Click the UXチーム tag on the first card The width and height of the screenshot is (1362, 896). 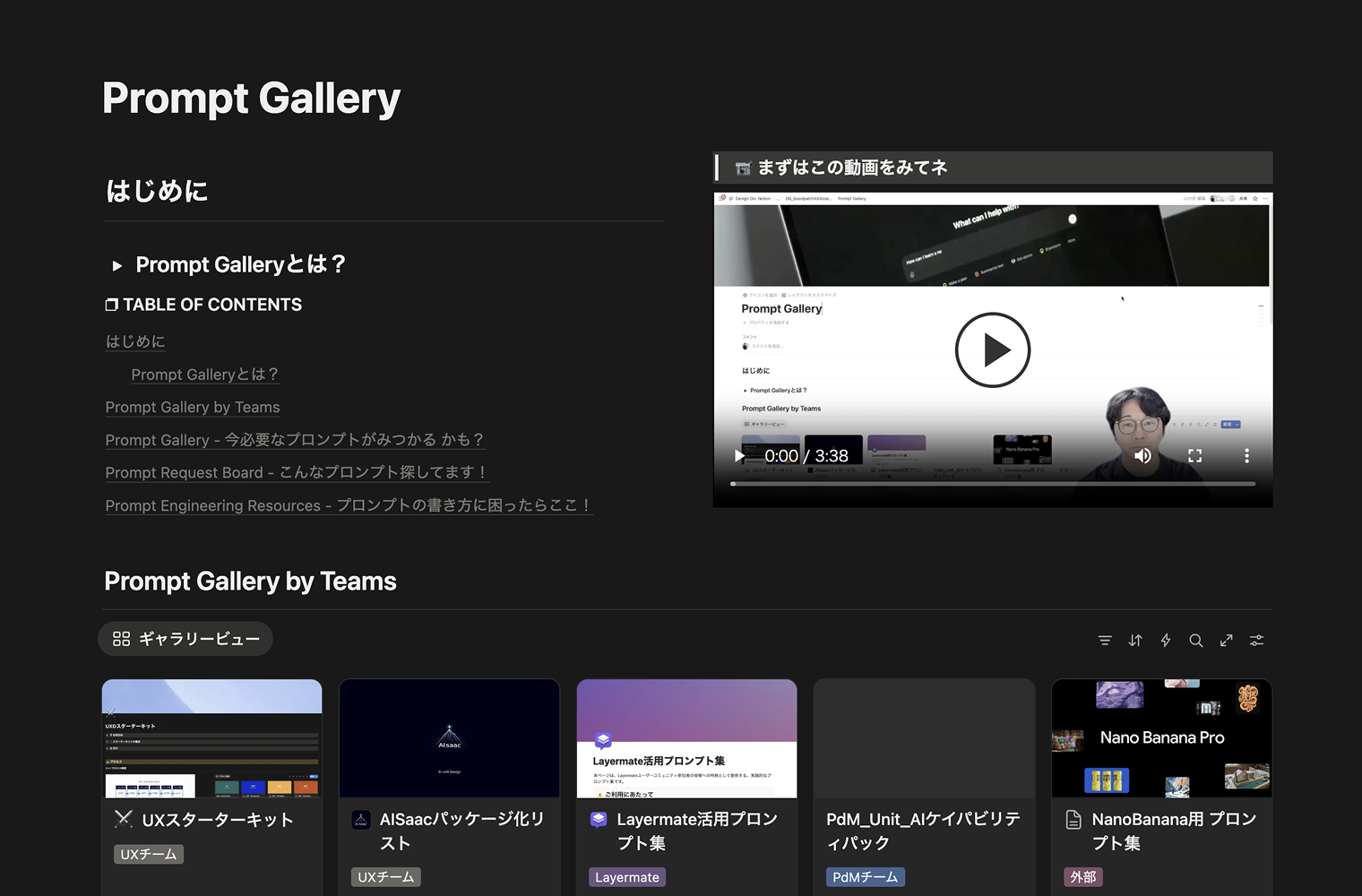(148, 854)
